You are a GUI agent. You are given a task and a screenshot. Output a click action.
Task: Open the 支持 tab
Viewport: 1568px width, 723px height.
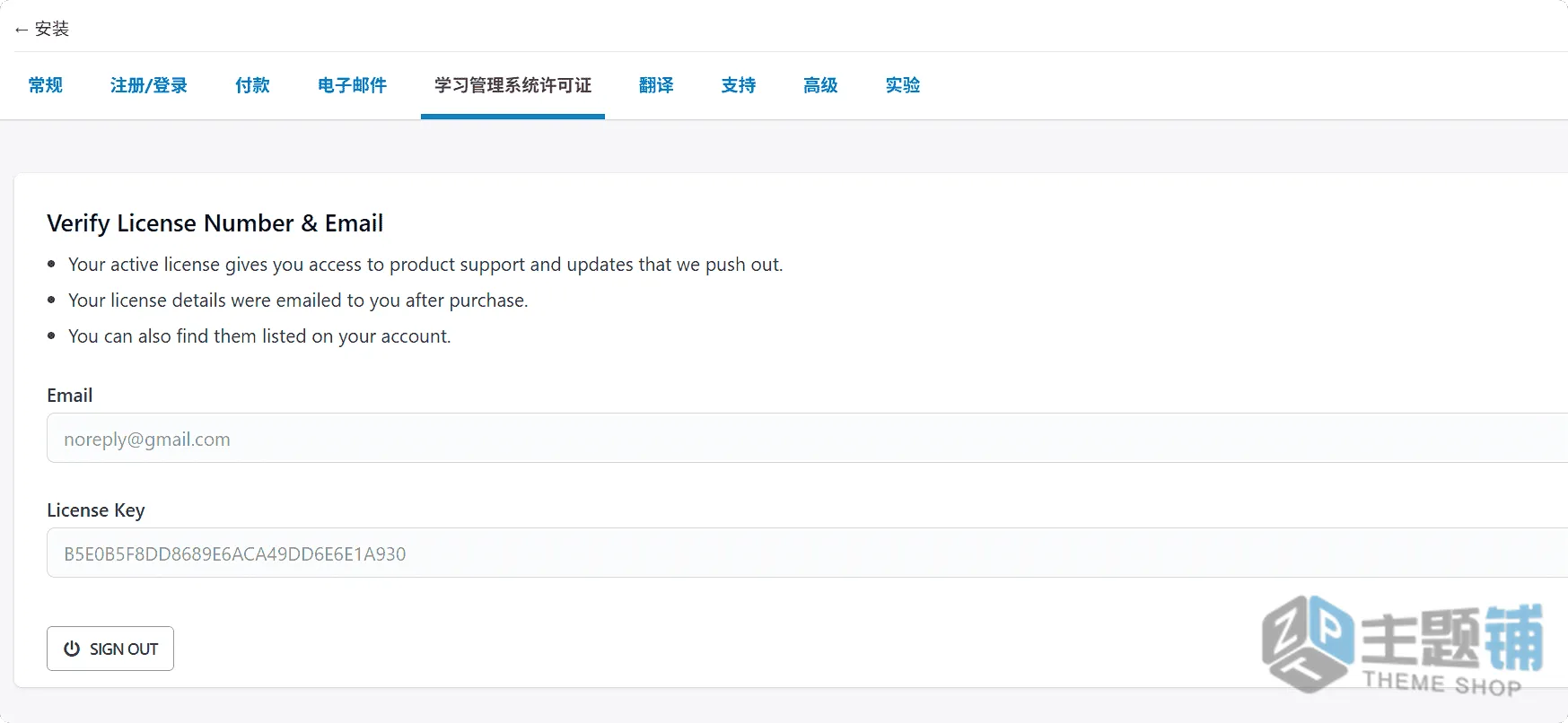pyautogui.click(x=739, y=85)
